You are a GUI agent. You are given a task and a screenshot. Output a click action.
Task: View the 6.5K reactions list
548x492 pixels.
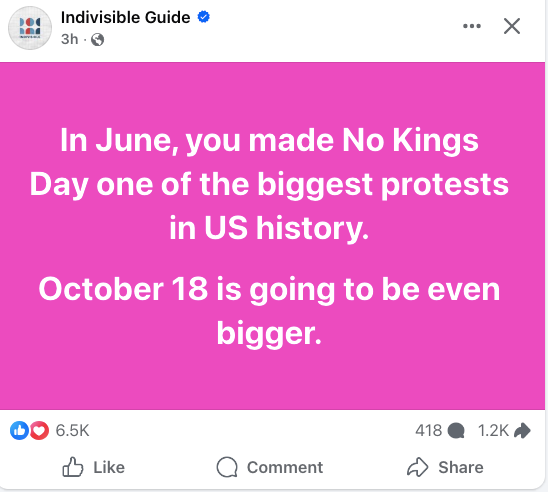click(72, 430)
